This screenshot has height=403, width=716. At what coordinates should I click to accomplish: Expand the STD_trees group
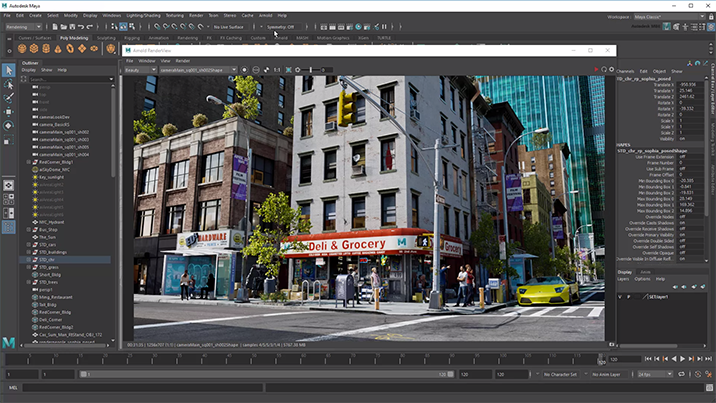tap(28, 282)
